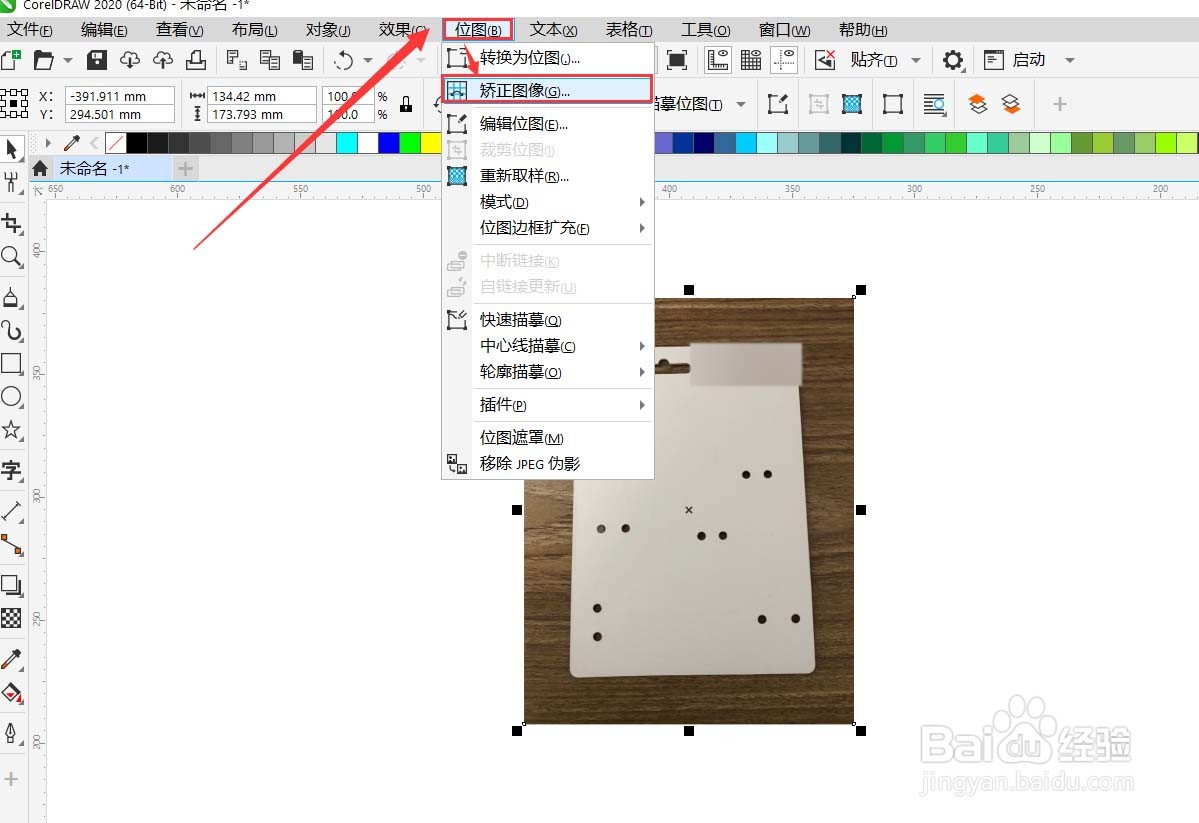Select the Zoom magnifier tool
The width and height of the screenshot is (1199, 823).
point(11,257)
